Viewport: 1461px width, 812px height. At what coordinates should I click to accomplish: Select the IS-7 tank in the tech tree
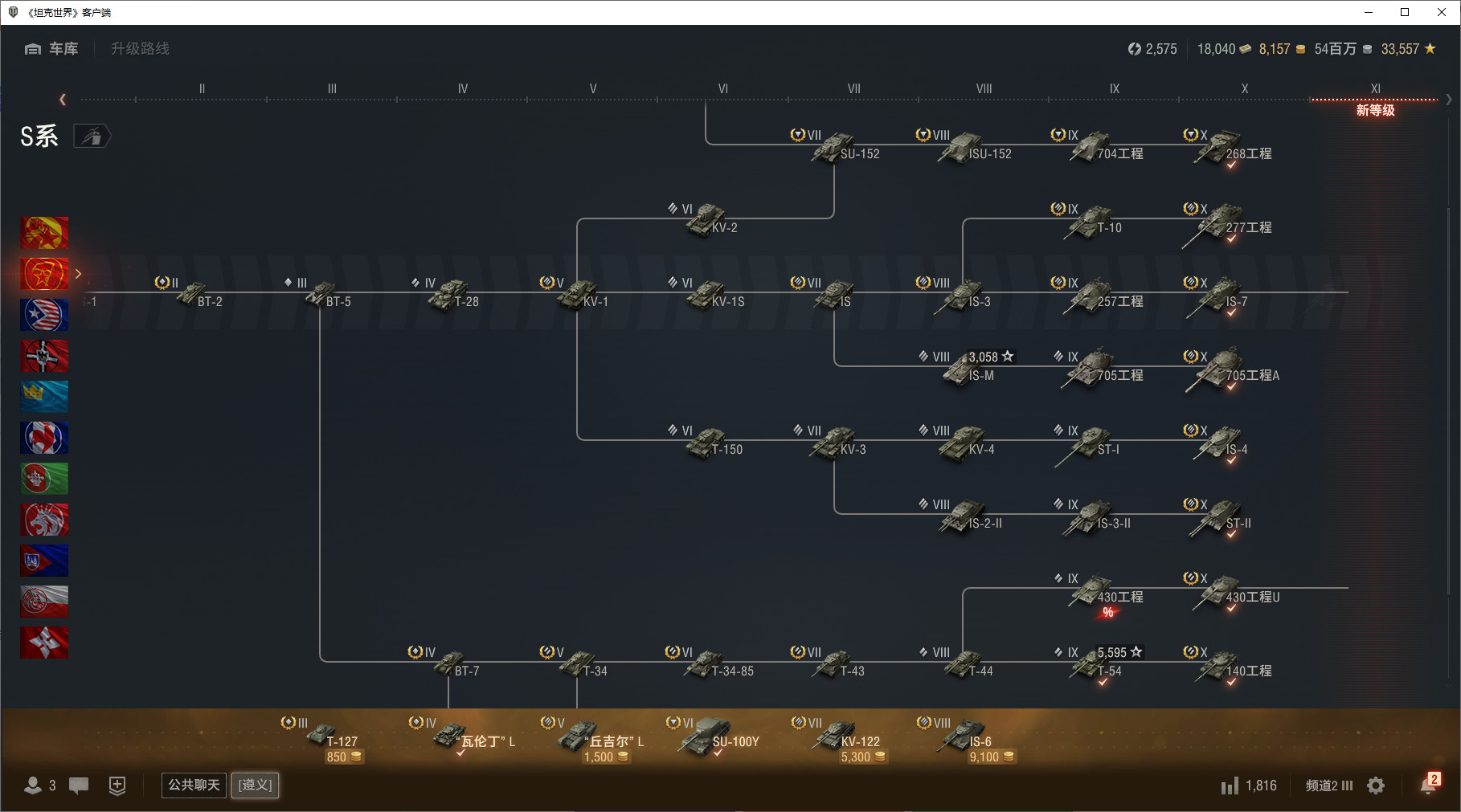pos(1220,296)
